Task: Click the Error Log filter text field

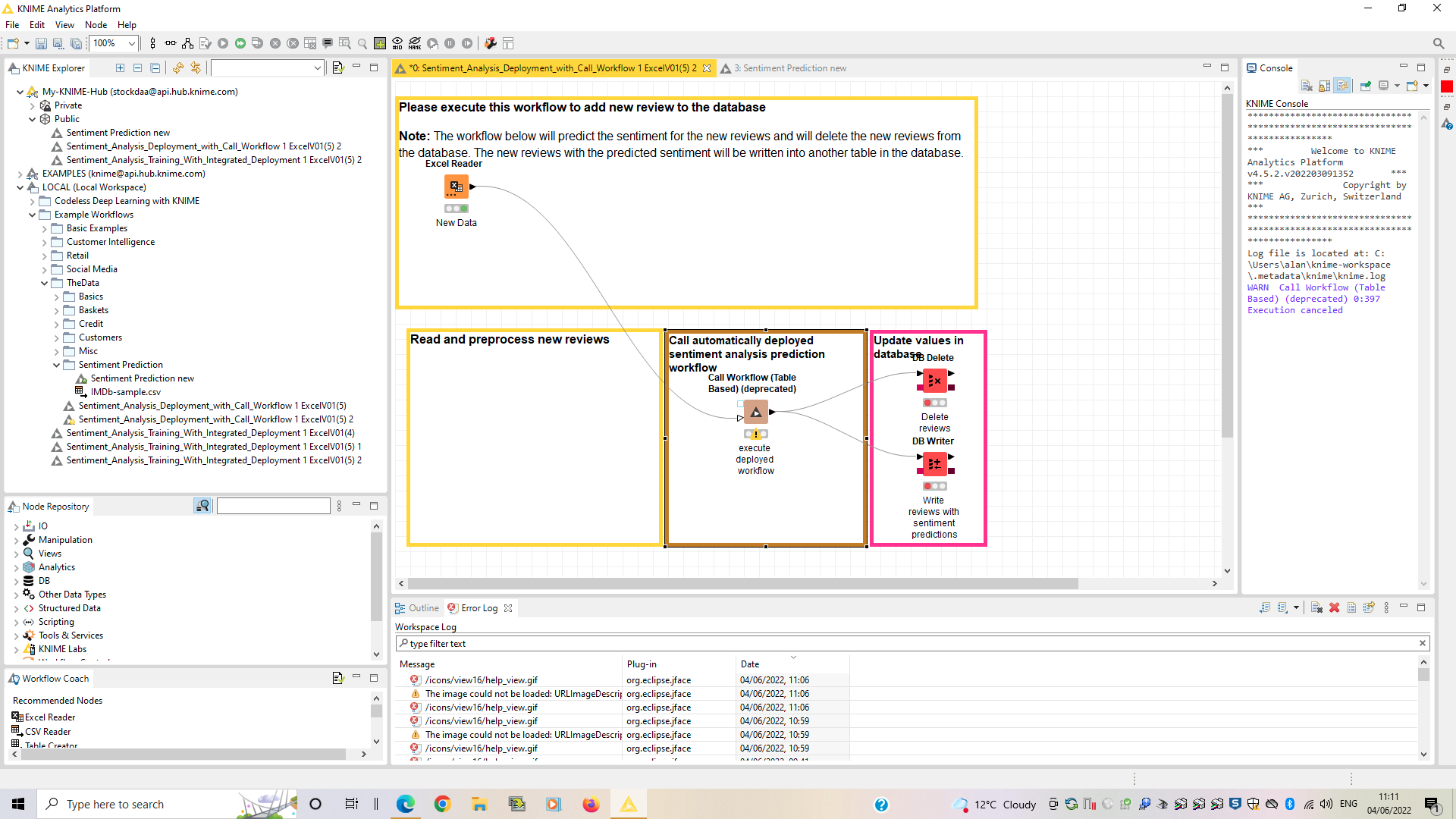Action: (x=912, y=643)
